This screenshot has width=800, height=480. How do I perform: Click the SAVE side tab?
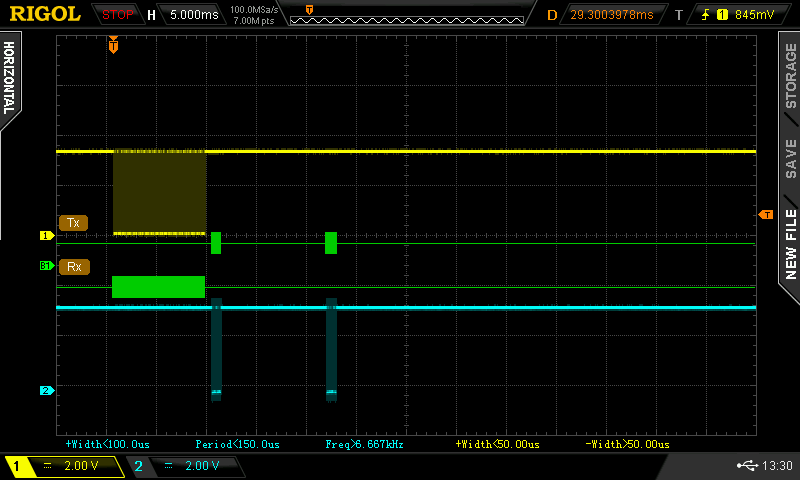click(790, 159)
